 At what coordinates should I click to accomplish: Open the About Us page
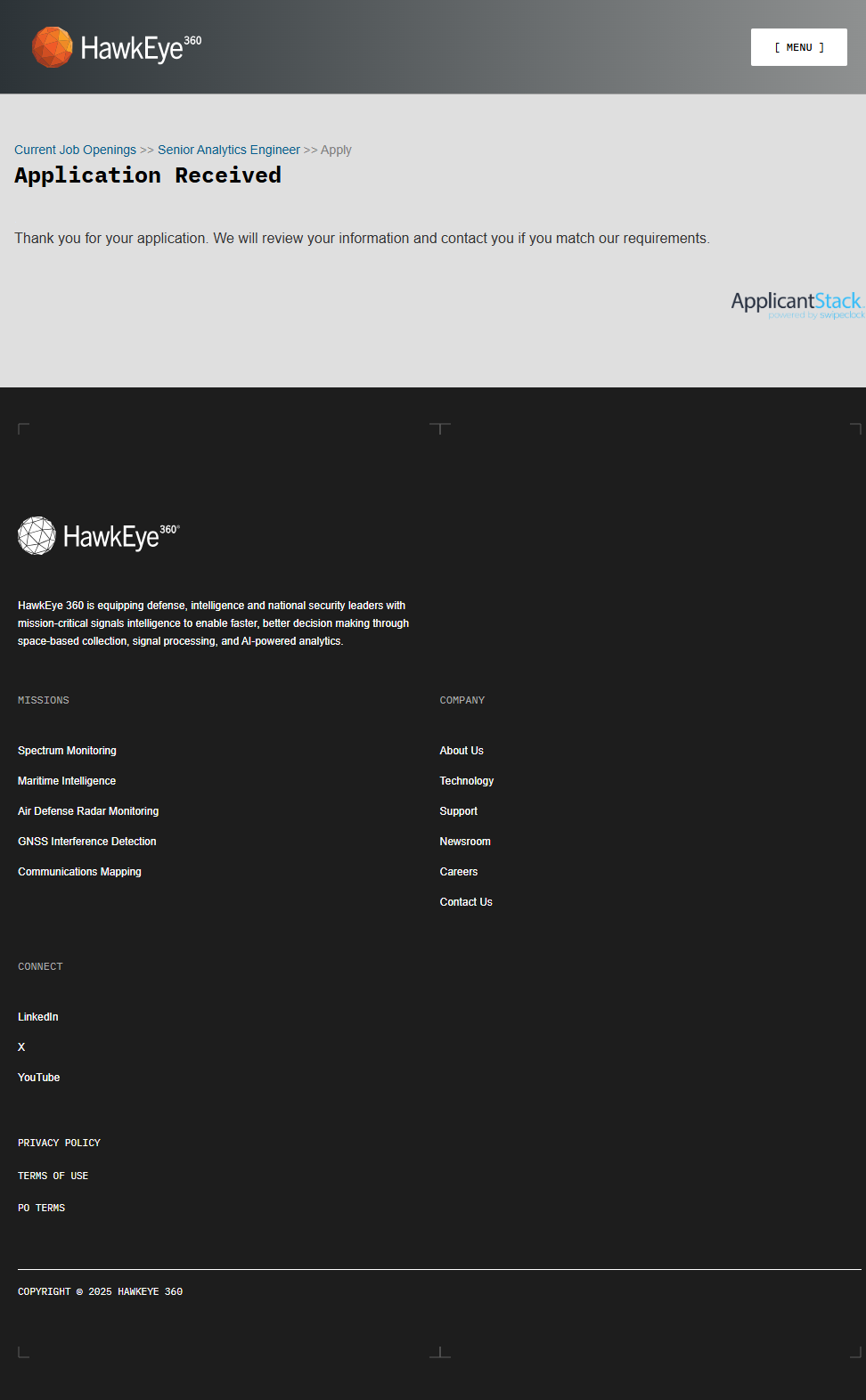(462, 751)
